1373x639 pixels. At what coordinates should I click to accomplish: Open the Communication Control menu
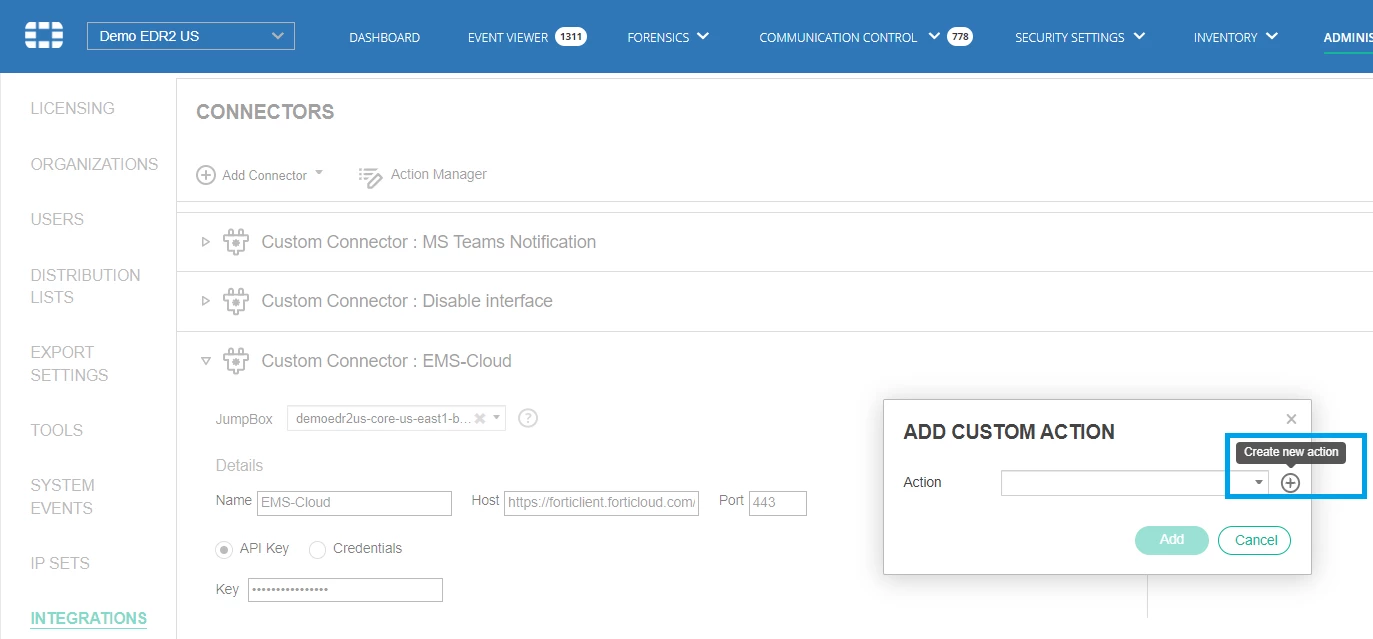tap(838, 37)
